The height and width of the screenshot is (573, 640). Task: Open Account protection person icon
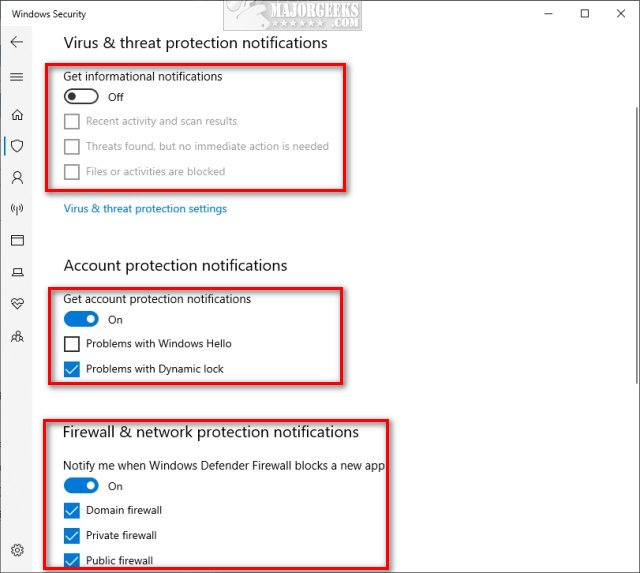tap(17, 178)
